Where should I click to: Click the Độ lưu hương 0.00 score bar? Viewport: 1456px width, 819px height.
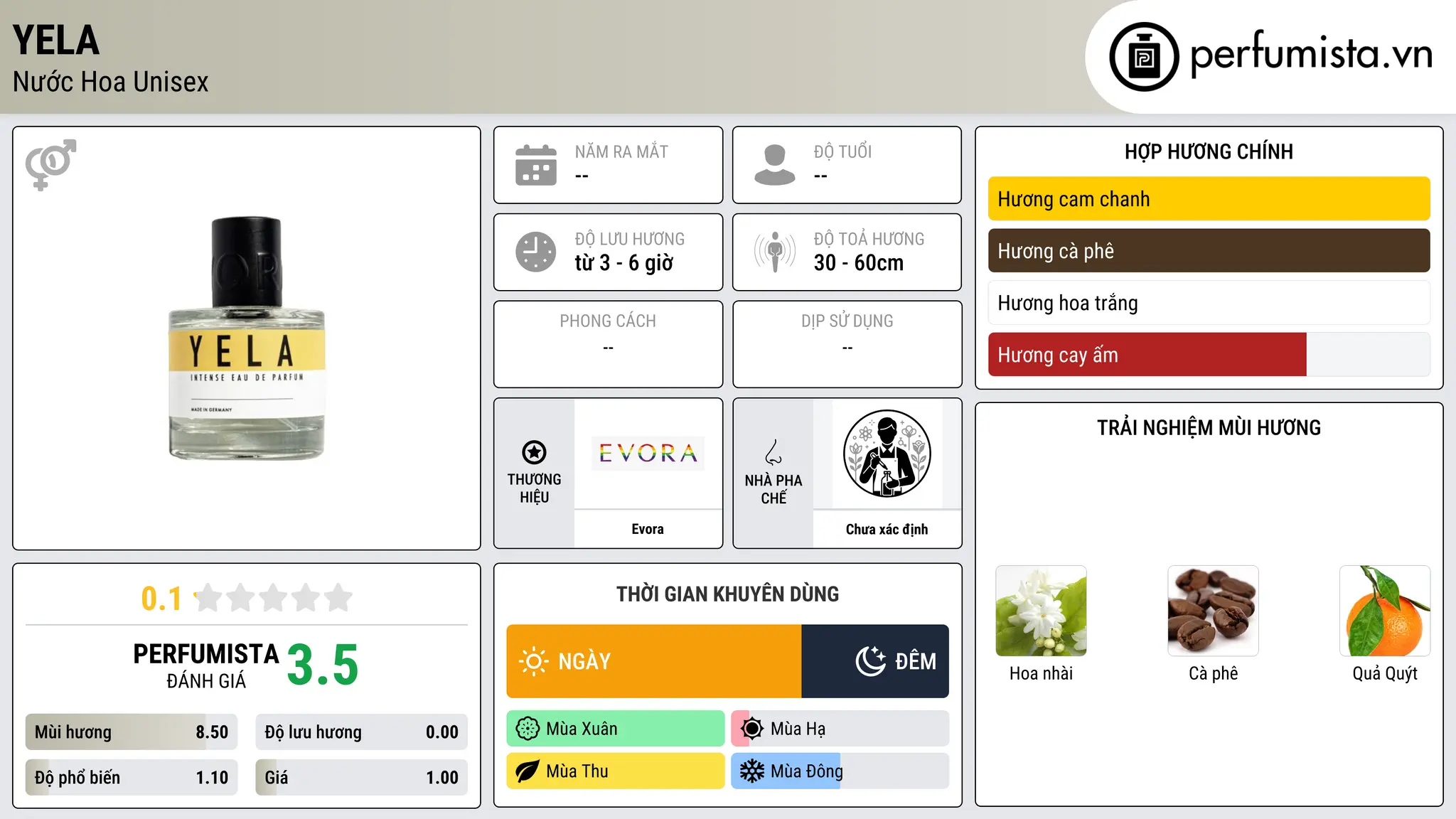point(361,732)
